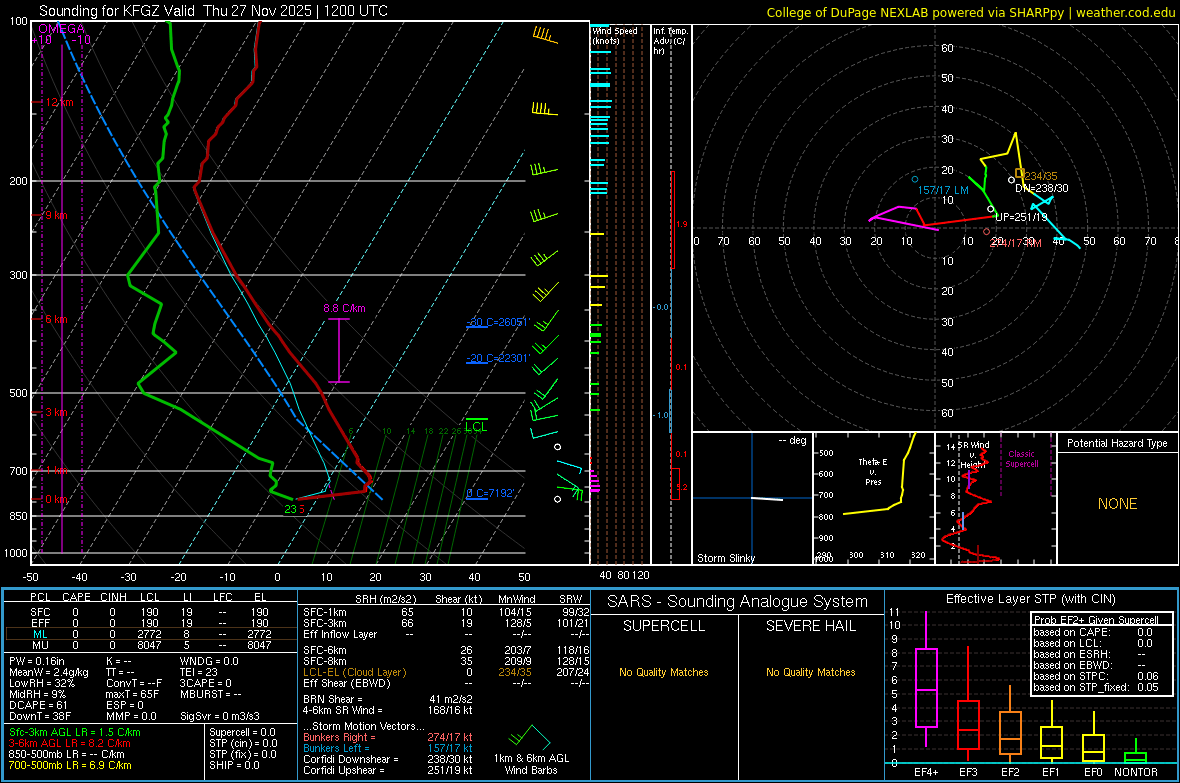1180x783 pixels.
Task: Click the red 'Bunkers Right =' storm motion row
Action: pyautogui.click(x=388, y=737)
